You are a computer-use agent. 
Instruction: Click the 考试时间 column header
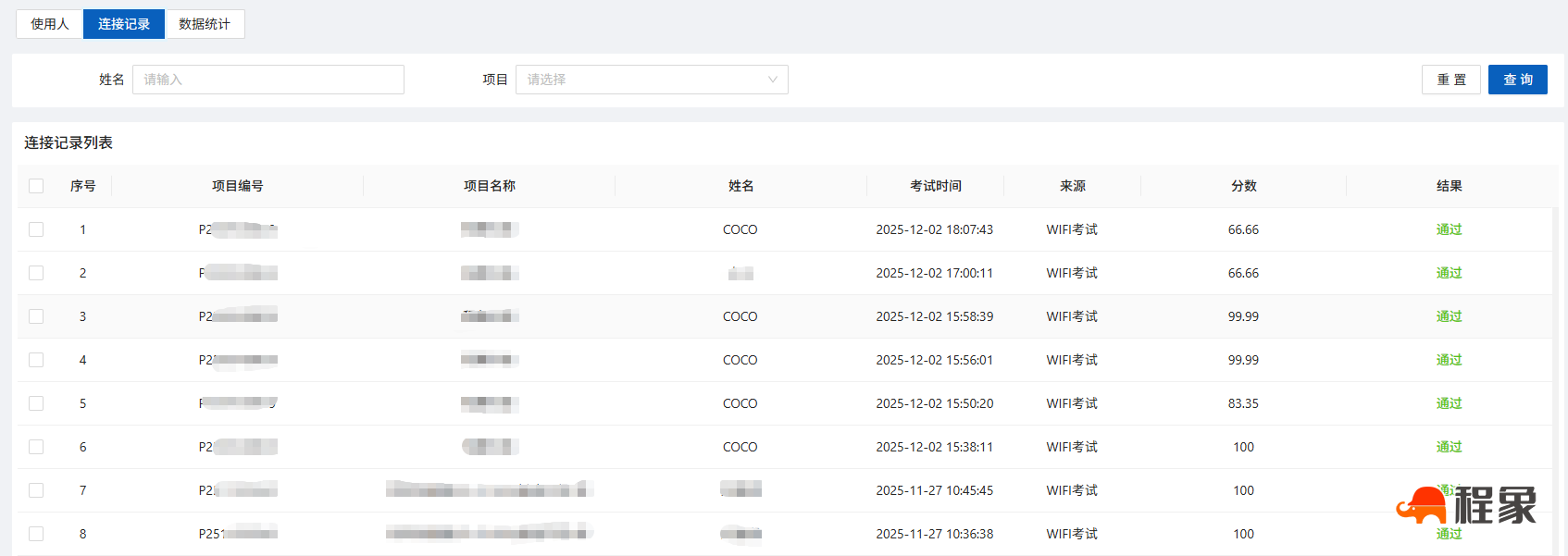pyautogui.click(x=935, y=186)
